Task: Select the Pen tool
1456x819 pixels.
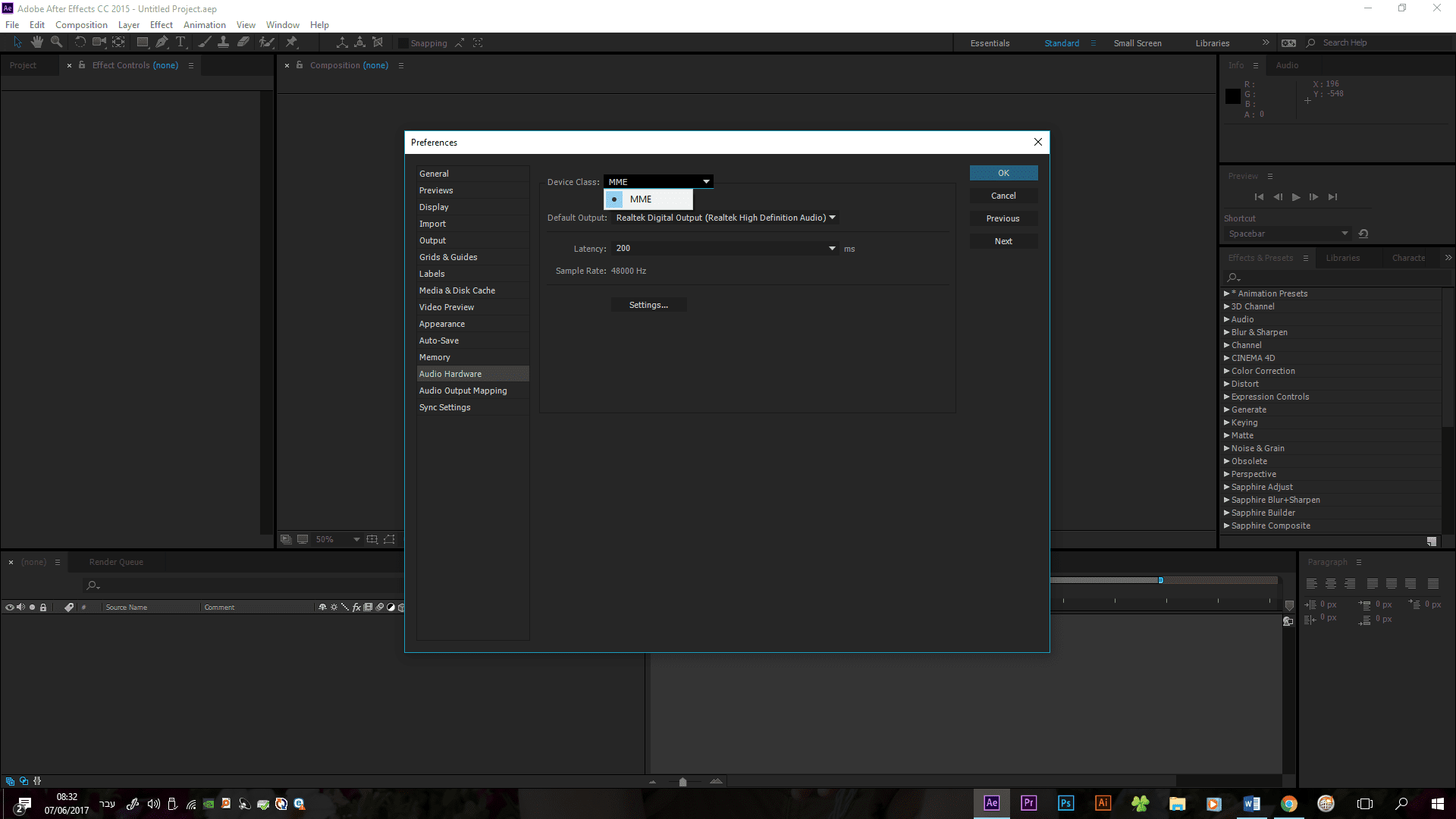Action: (x=162, y=42)
